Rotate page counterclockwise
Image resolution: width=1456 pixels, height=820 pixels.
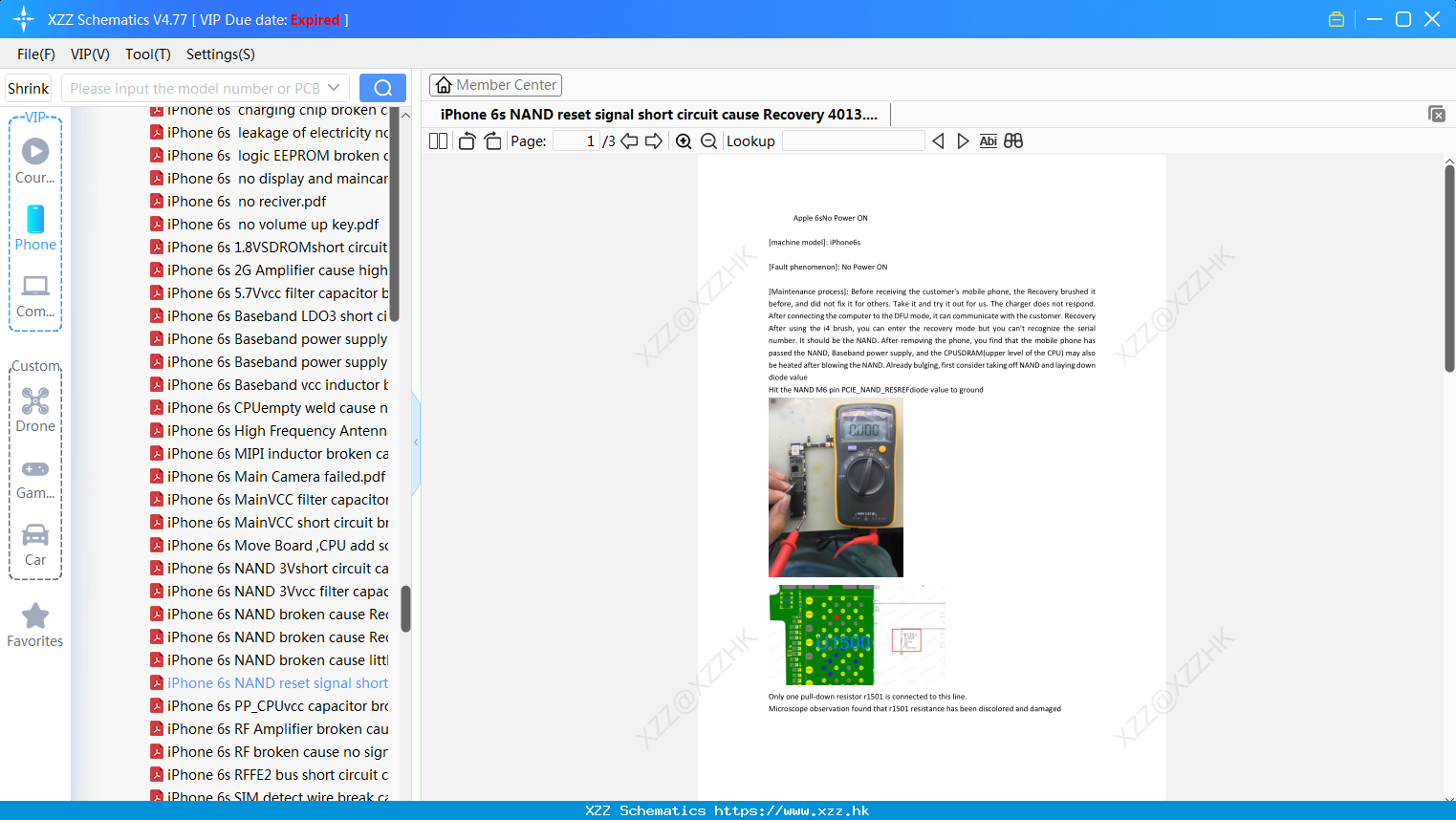tap(467, 141)
